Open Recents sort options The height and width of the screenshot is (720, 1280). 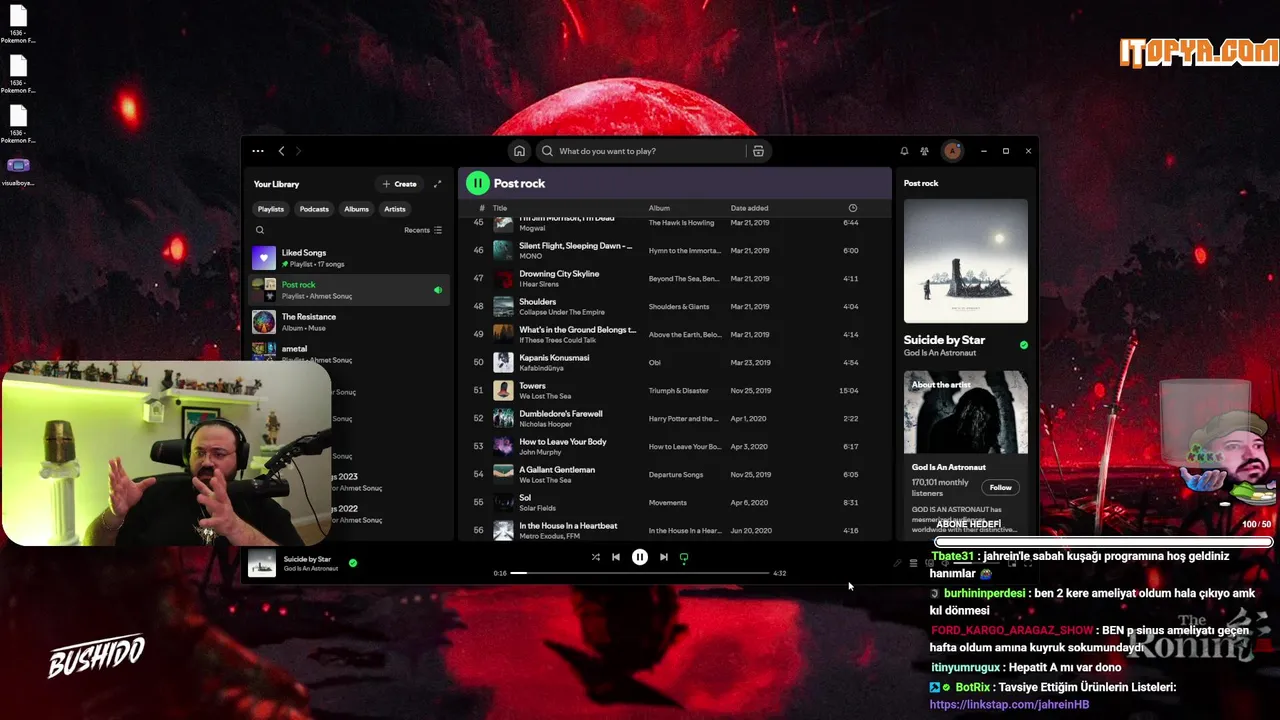point(423,230)
